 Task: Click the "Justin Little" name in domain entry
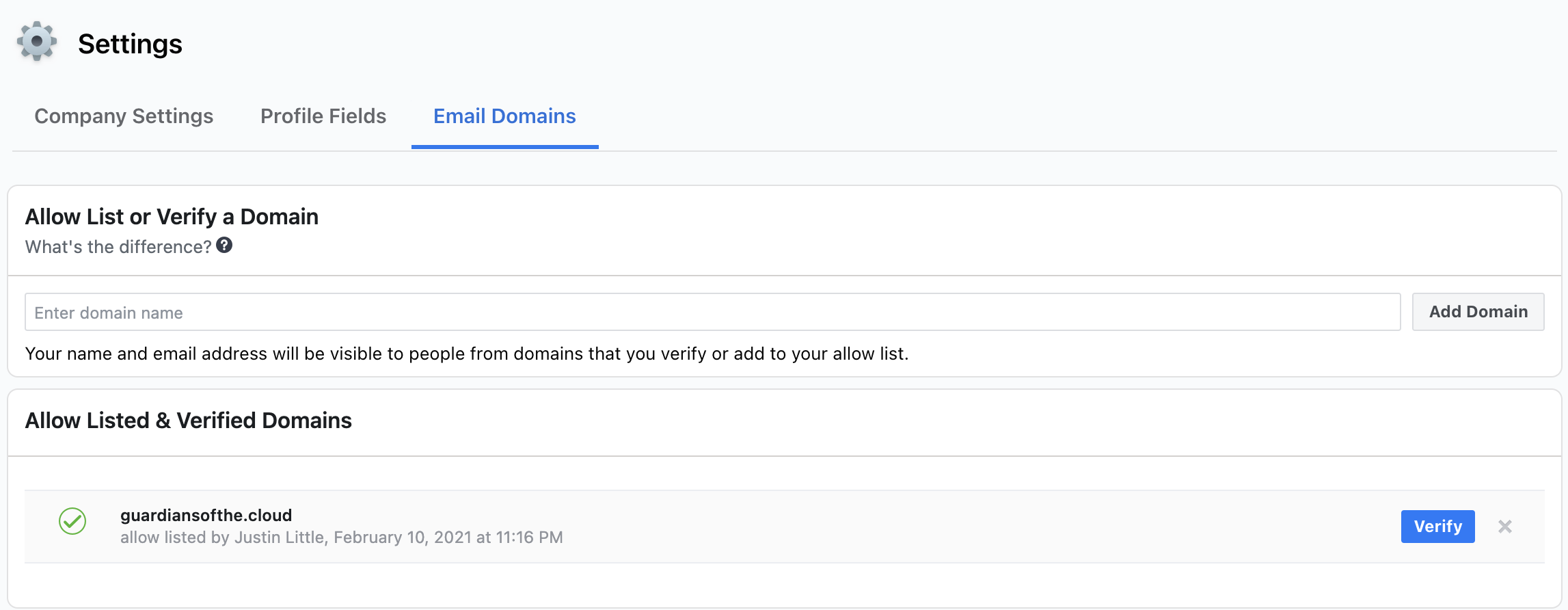click(280, 538)
